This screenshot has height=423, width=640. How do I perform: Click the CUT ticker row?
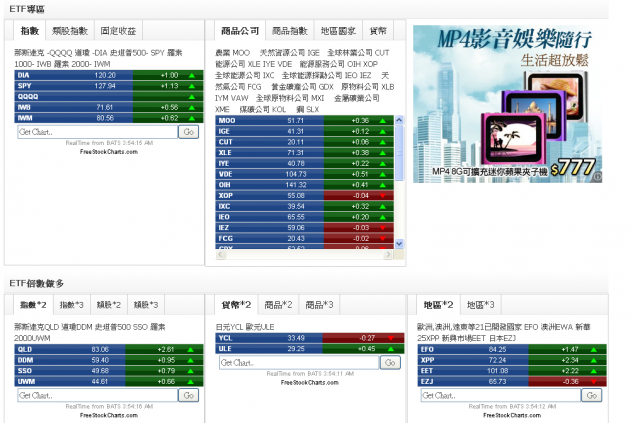[304, 142]
